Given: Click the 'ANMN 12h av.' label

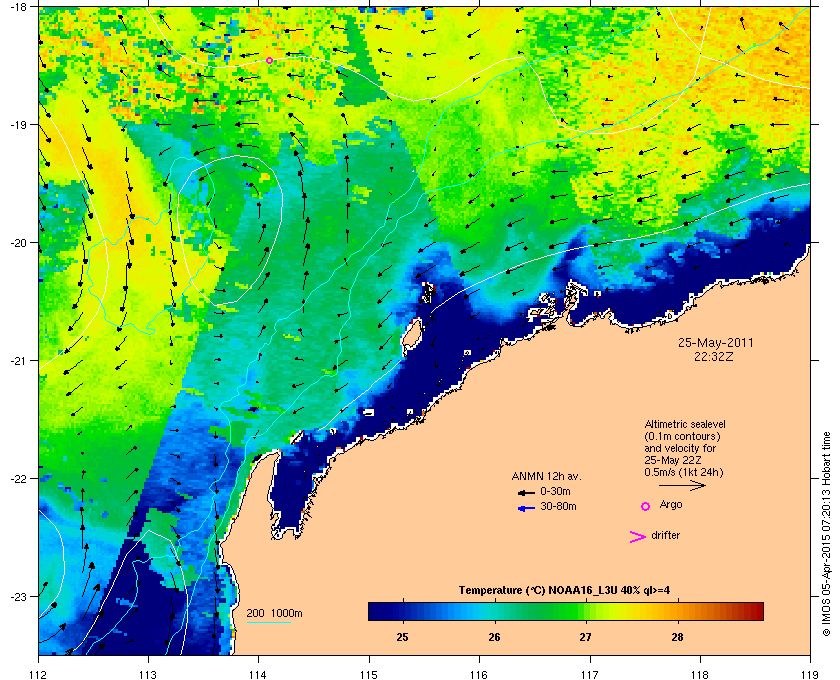Looking at the screenshot, I should 546,476.
